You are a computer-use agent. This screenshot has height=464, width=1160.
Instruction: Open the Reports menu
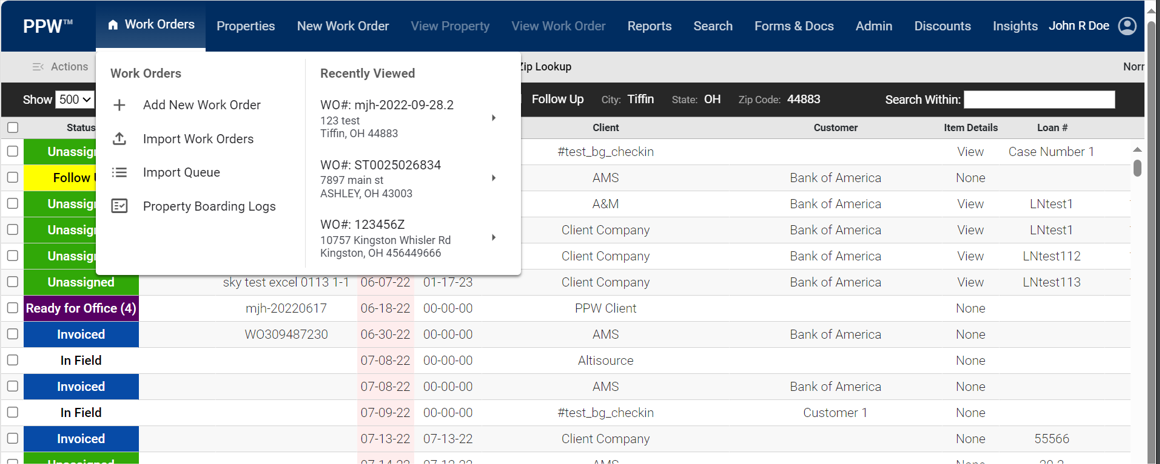[649, 26]
